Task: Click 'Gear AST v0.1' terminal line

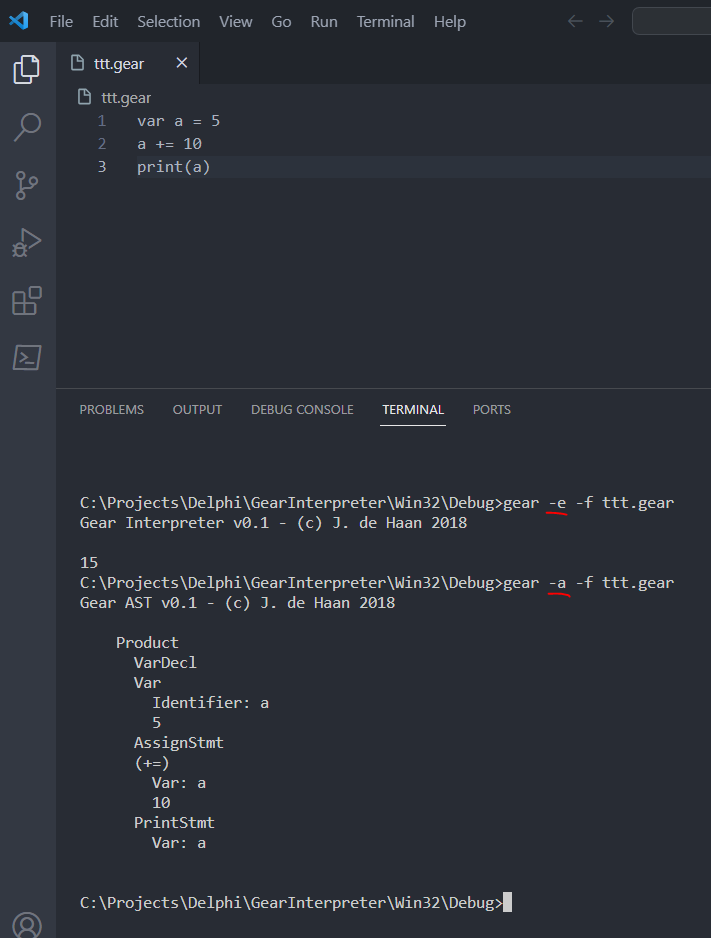Action: click(237, 603)
